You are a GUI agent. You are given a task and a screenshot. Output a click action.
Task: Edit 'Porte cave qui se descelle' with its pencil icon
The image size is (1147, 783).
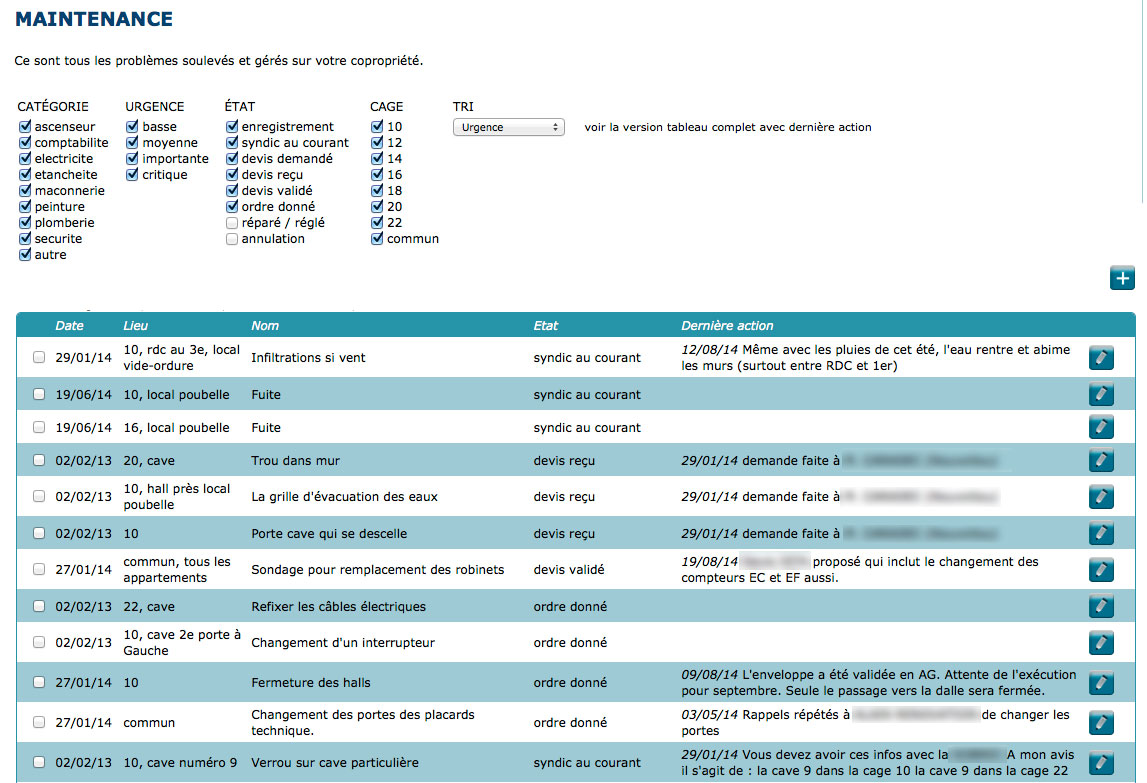[x=1101, y=533]
